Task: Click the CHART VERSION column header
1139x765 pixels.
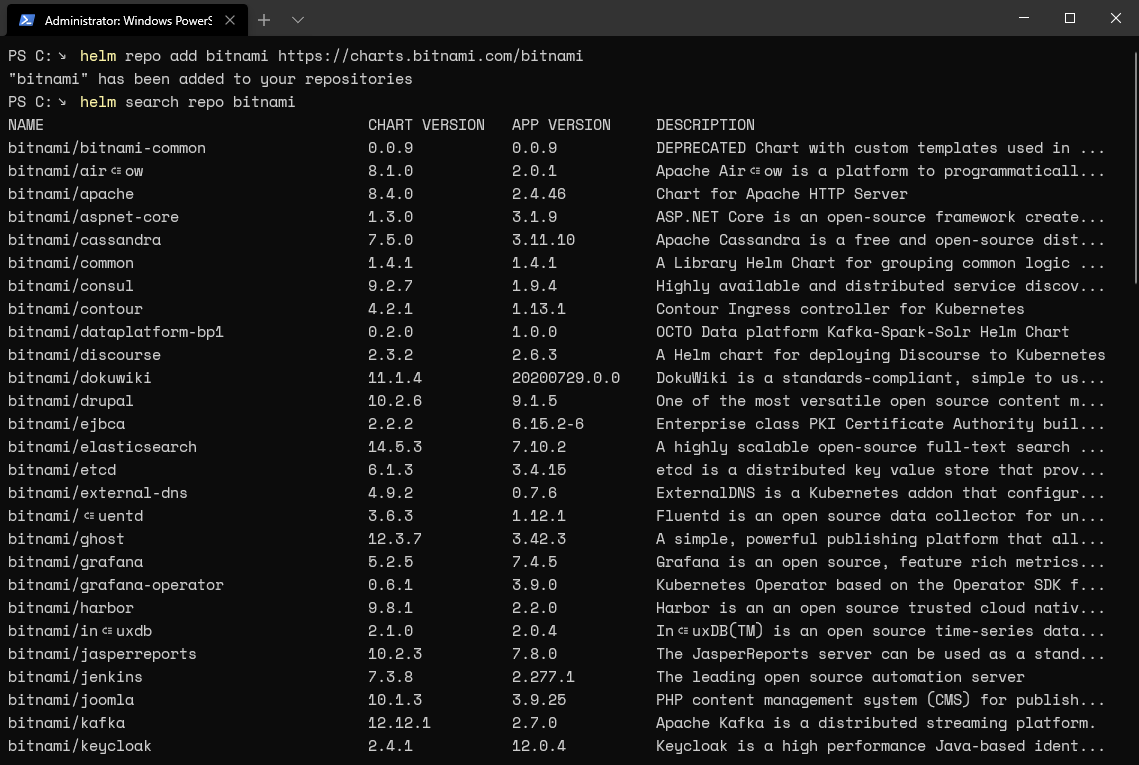Action: tap(426, 125)
